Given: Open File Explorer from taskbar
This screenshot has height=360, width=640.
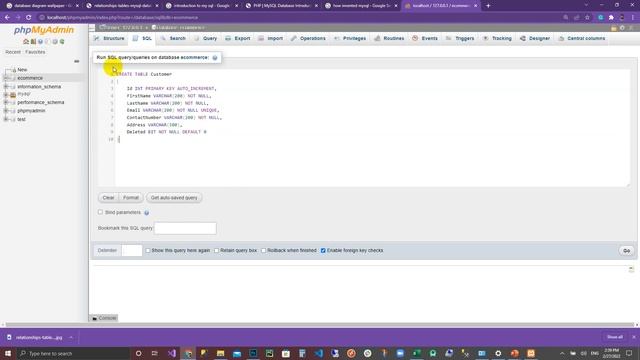Looking at the screenshot, I should (x=220, y=353).
